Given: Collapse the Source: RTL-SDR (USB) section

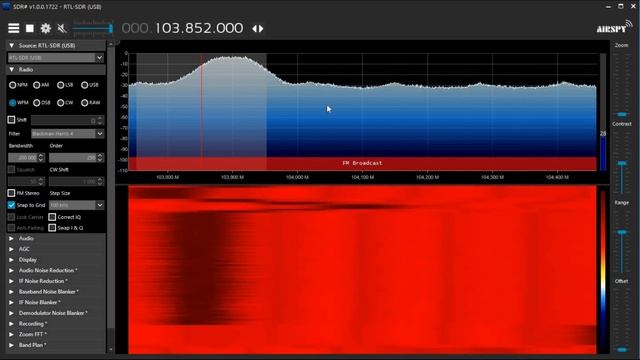Looking at the screenshot, I should click(11, 45).
